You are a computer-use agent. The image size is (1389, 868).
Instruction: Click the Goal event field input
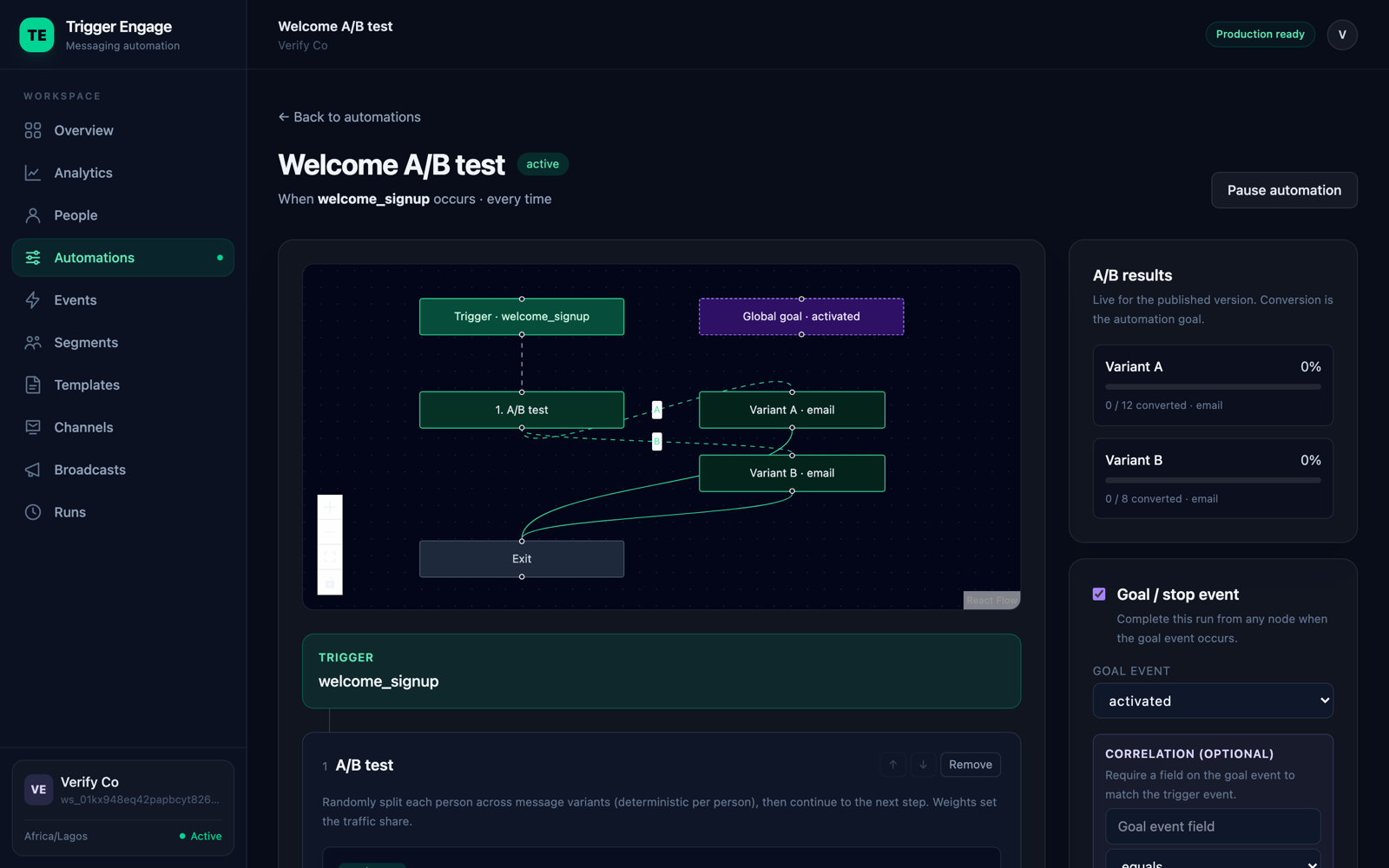(x=1213, y=826)
